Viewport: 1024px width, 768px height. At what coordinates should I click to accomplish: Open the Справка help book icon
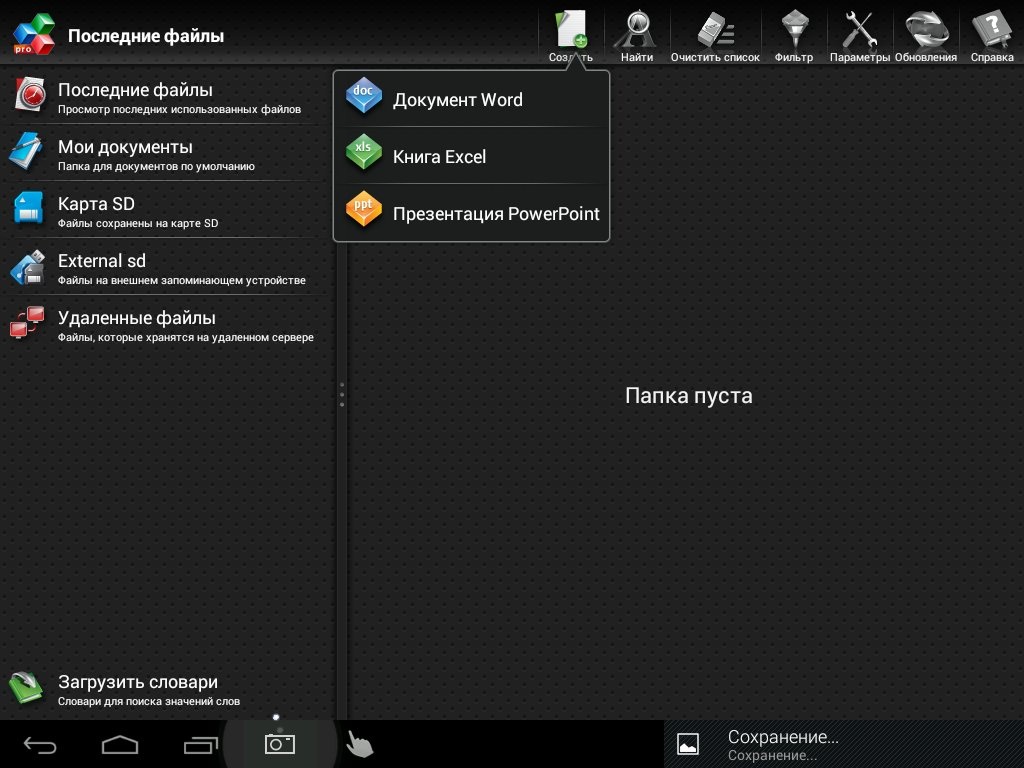point(991,32)
